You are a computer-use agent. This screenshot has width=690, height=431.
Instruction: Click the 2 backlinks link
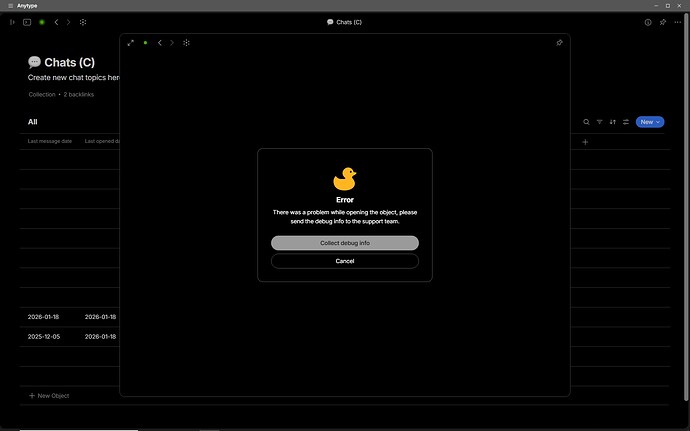79,94
